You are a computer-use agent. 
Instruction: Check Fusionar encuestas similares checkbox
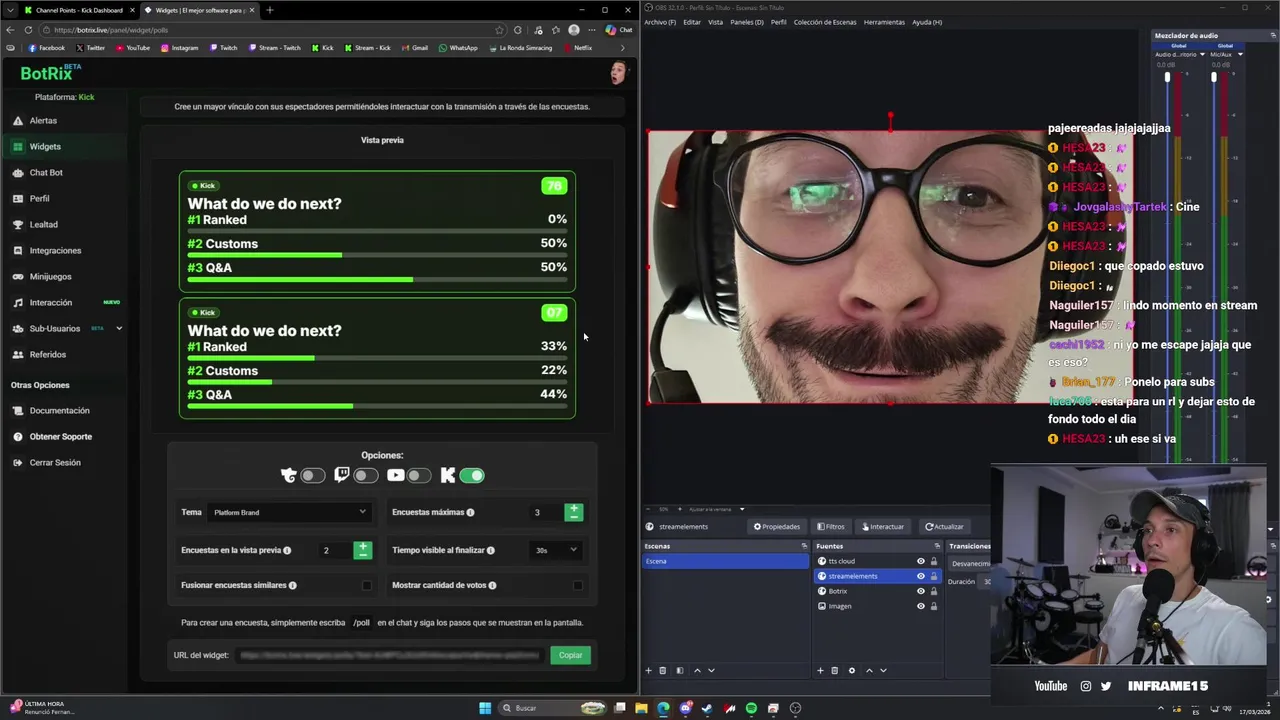point(367,585)
